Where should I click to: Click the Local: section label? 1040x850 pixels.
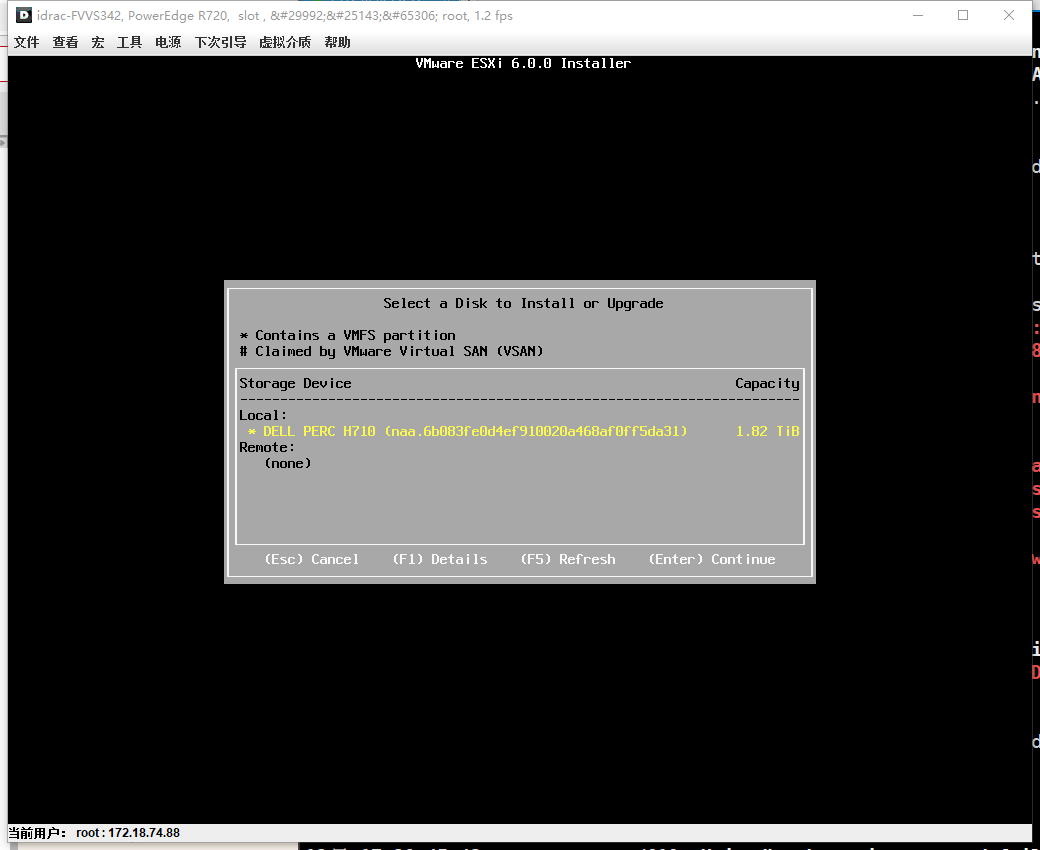point(263,416)
